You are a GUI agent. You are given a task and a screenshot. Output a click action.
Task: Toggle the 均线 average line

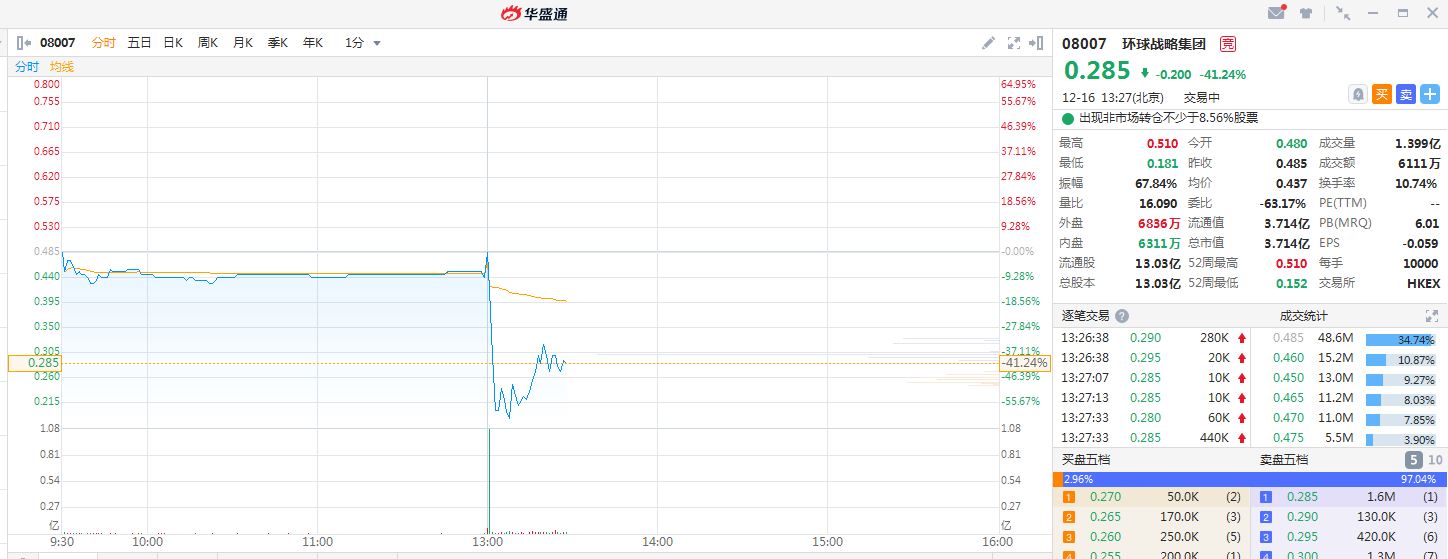[x=62, y=67]
